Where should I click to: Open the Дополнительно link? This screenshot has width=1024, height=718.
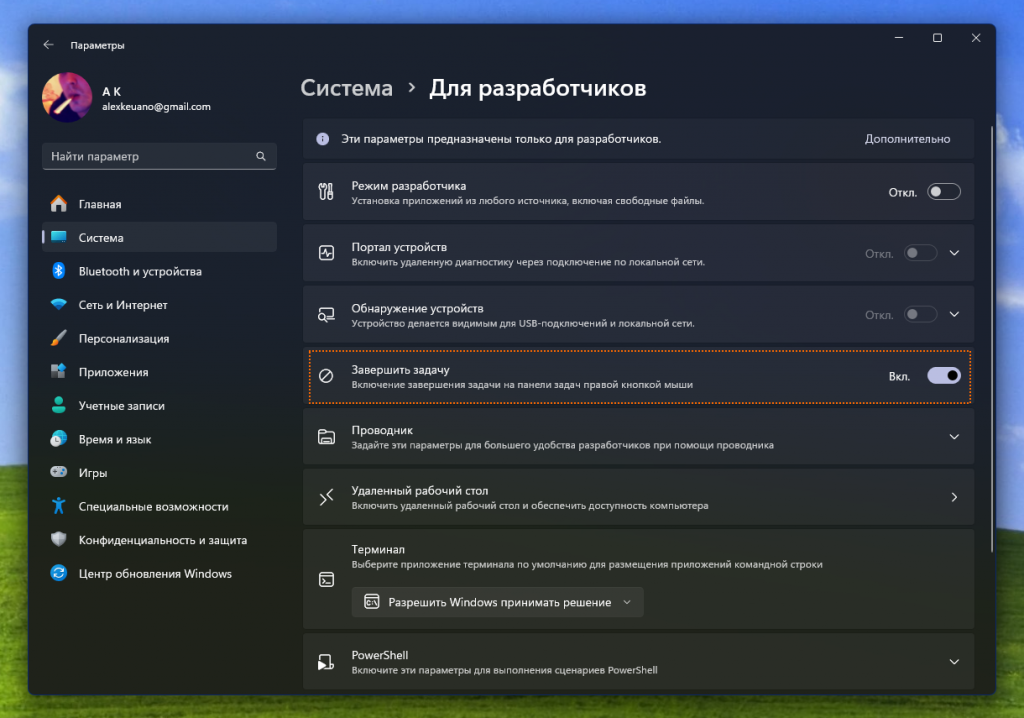tap(907, 139)
